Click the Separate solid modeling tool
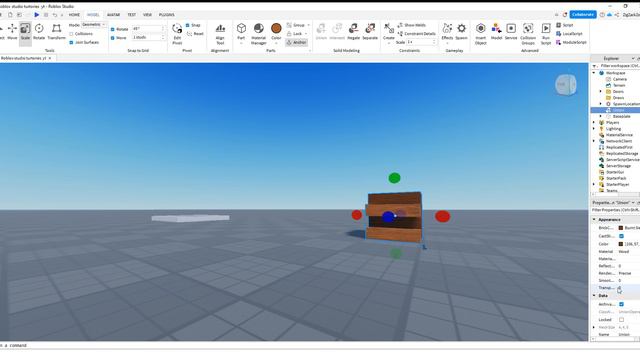Image resolution: width=640 pixels, height=360 pixels. click(x=370, y=32)
